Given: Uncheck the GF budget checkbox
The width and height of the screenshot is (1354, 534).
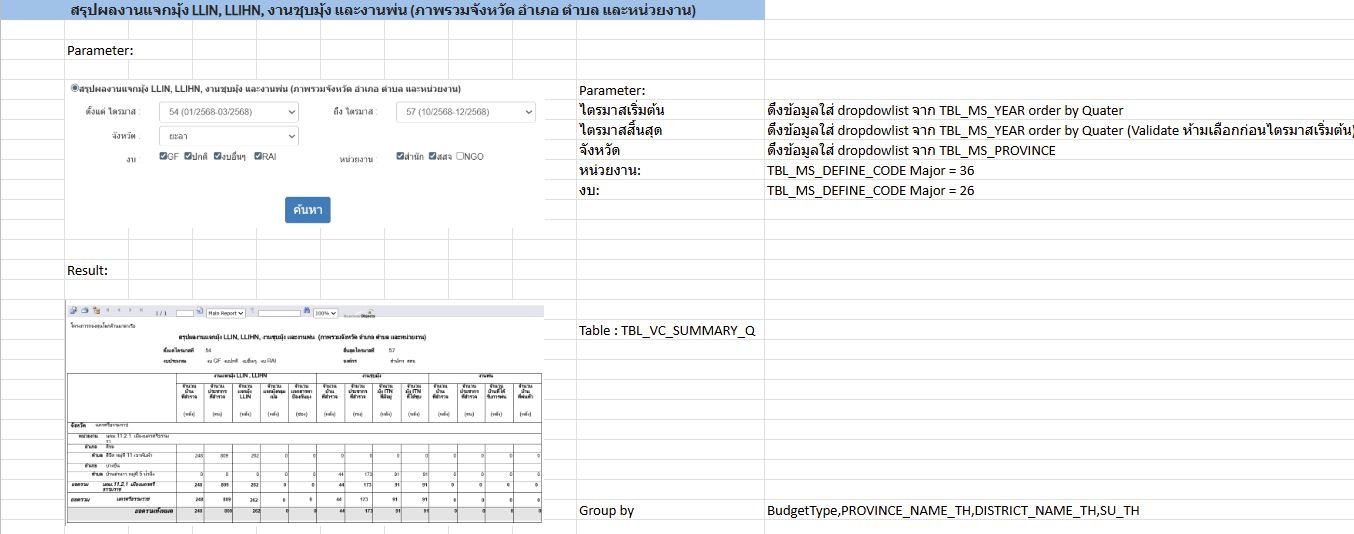Looking at the screenshot, I should tap(163, 156).
